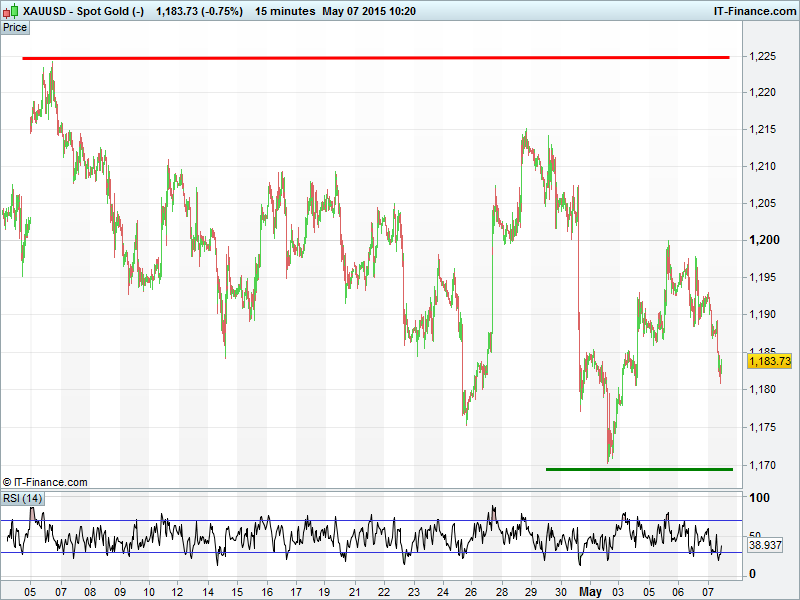The width and height of the screenshot is (800, 600).
Task: Click the May label on the time axis
Action: click(593, 590)
